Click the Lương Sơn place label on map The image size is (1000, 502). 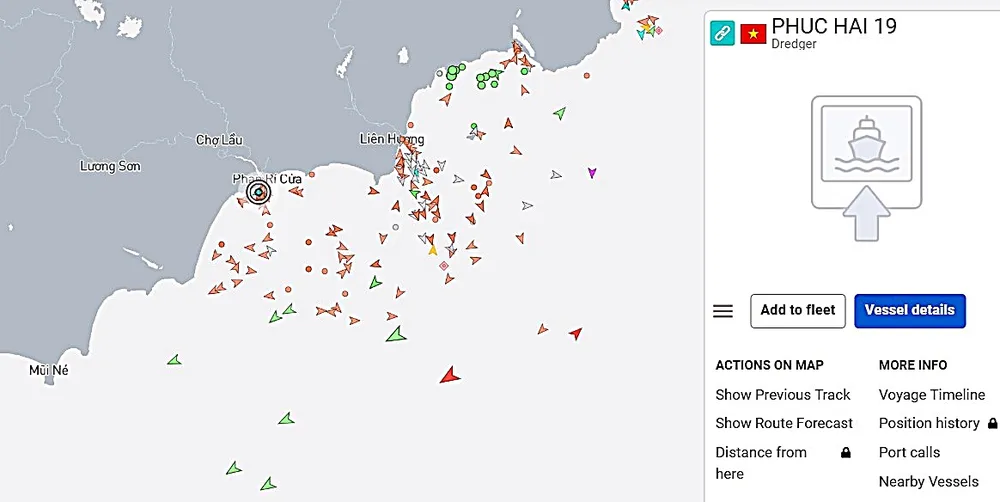tap(110, 166)
